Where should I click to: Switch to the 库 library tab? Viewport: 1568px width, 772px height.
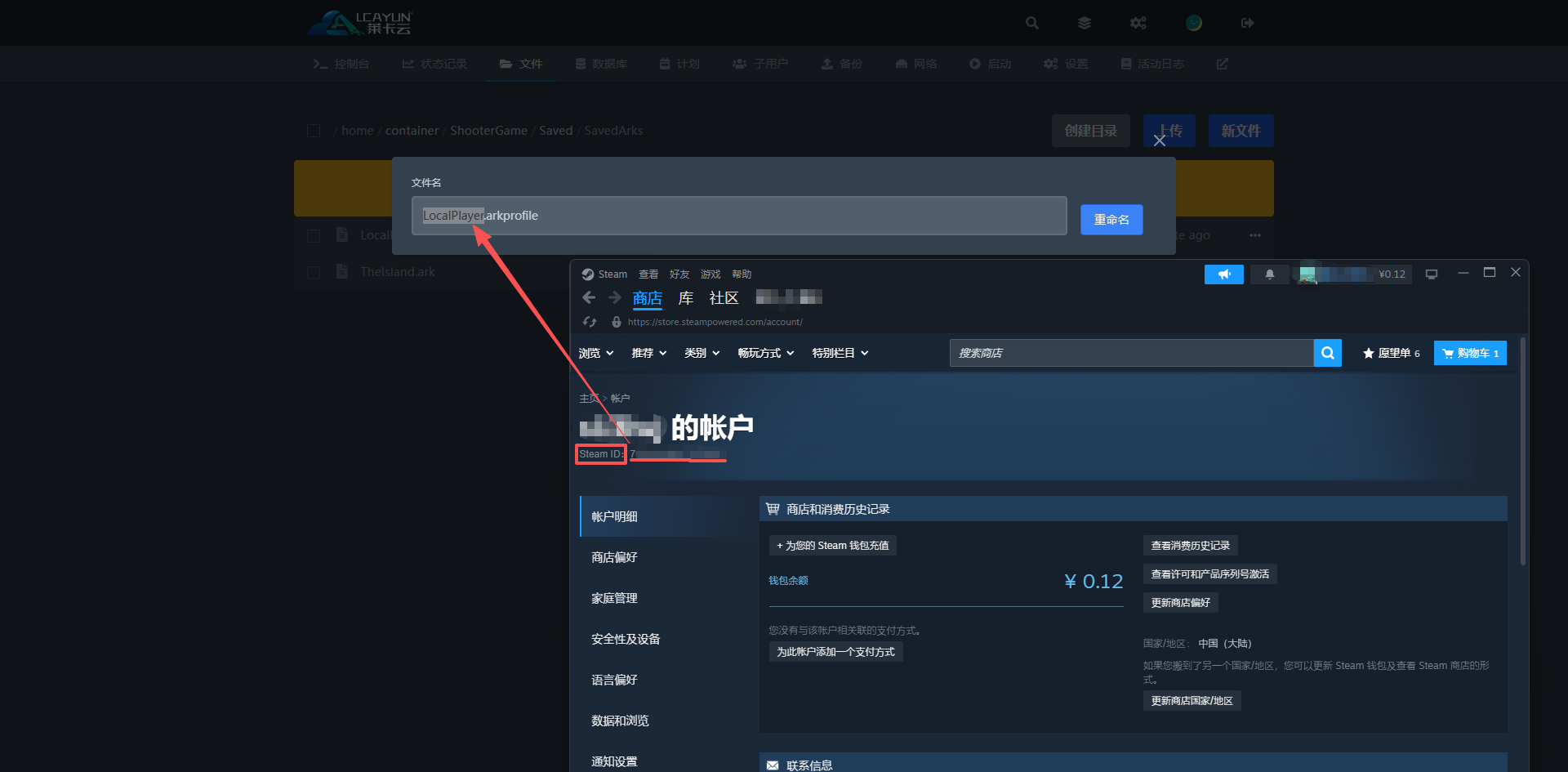point(685,298)
